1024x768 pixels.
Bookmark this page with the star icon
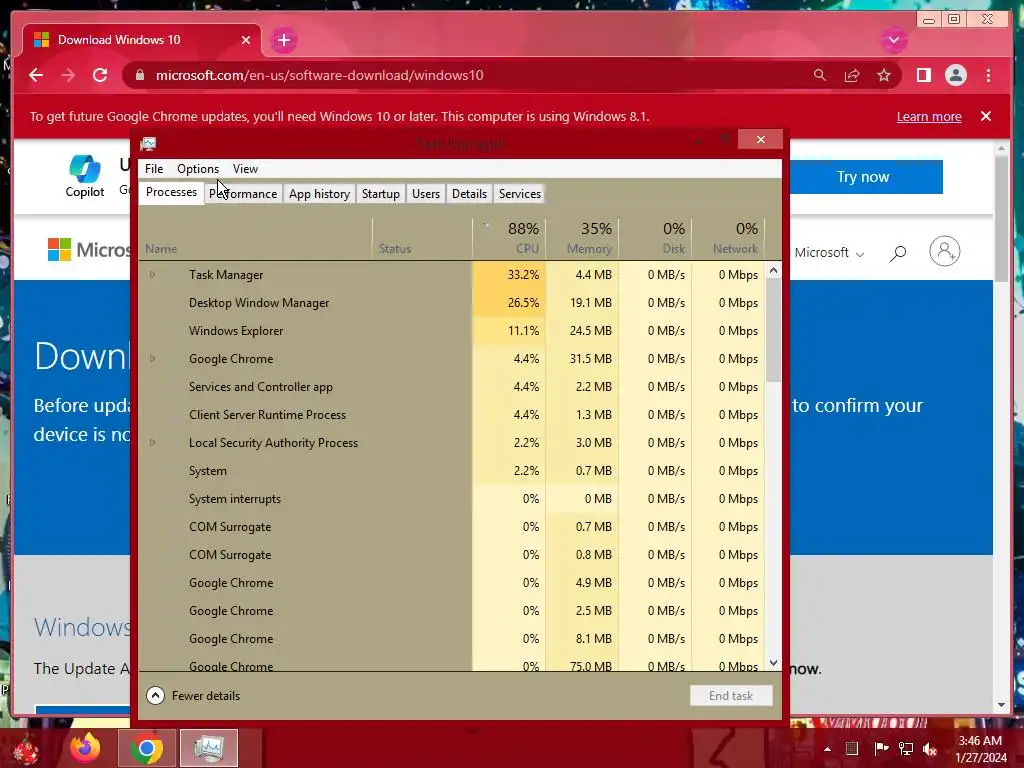[884, 75]
